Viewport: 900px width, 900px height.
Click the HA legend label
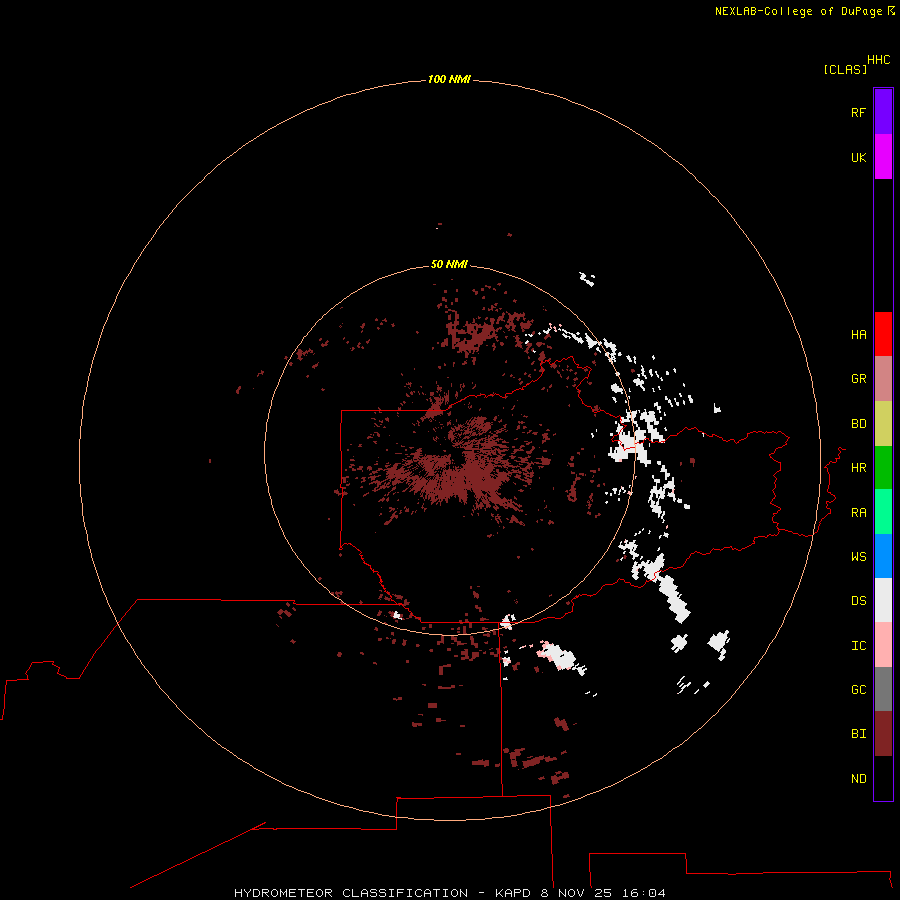click(x=858, y=334)
